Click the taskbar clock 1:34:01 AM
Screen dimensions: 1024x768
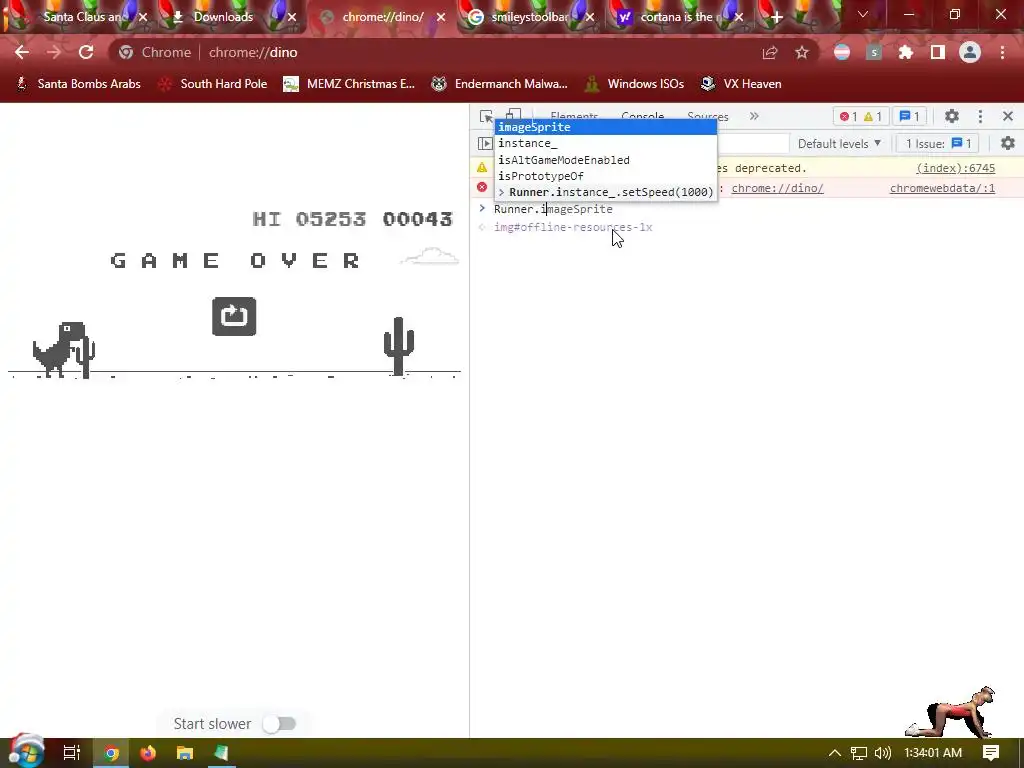[x=933, y=753]
